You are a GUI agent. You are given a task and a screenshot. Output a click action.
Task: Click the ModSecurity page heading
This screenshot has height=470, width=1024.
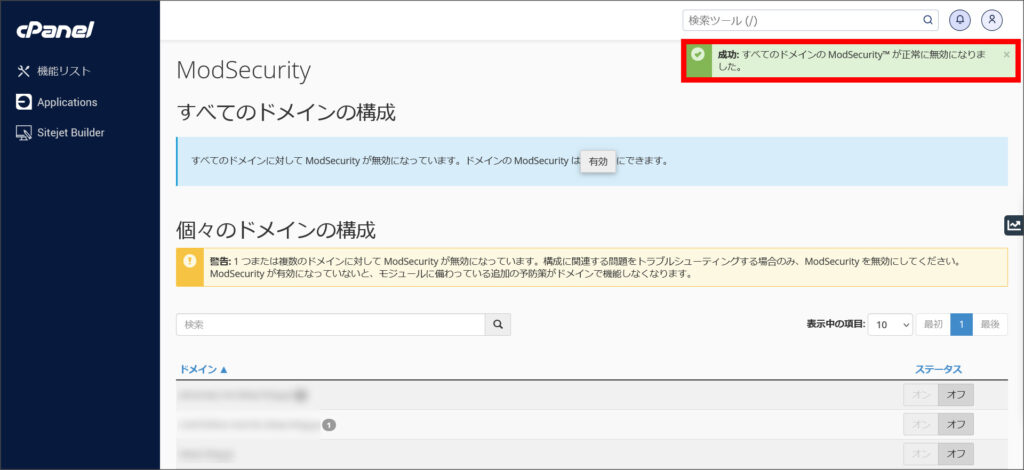click(x=244, y=71)
